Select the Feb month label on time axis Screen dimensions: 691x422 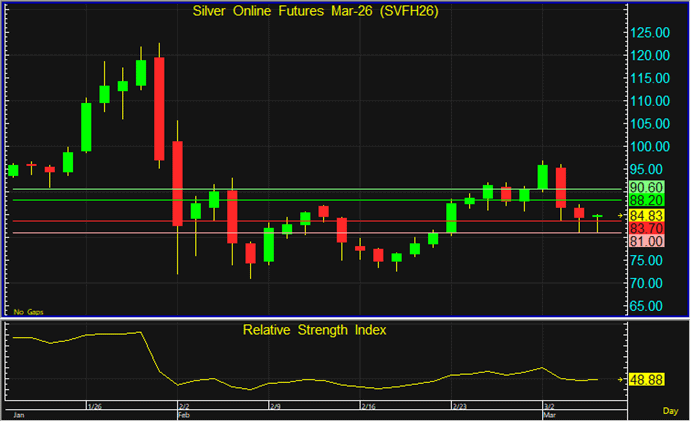click(184, 413)
